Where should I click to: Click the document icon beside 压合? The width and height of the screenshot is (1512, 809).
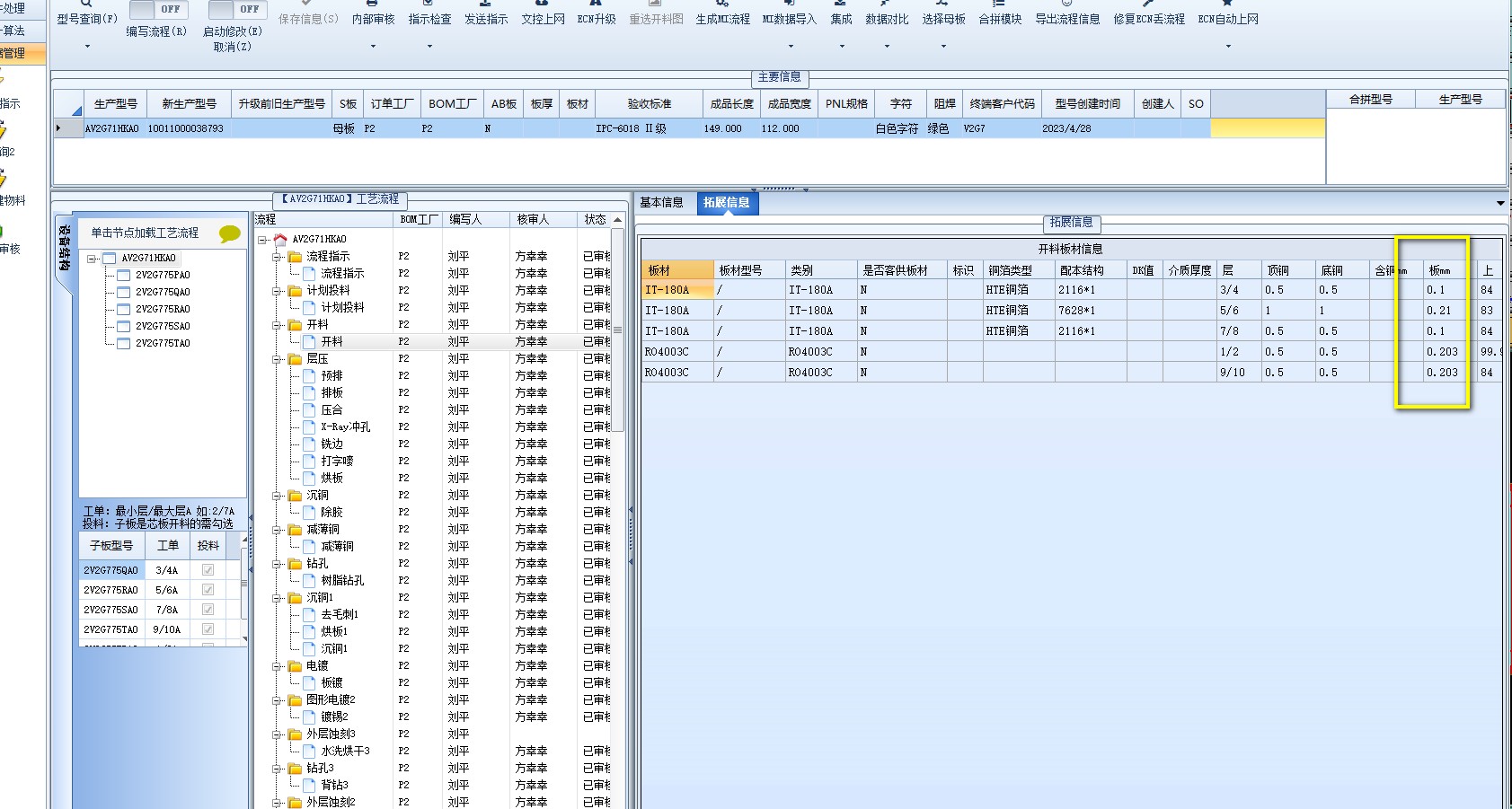(x=309, y=410)
